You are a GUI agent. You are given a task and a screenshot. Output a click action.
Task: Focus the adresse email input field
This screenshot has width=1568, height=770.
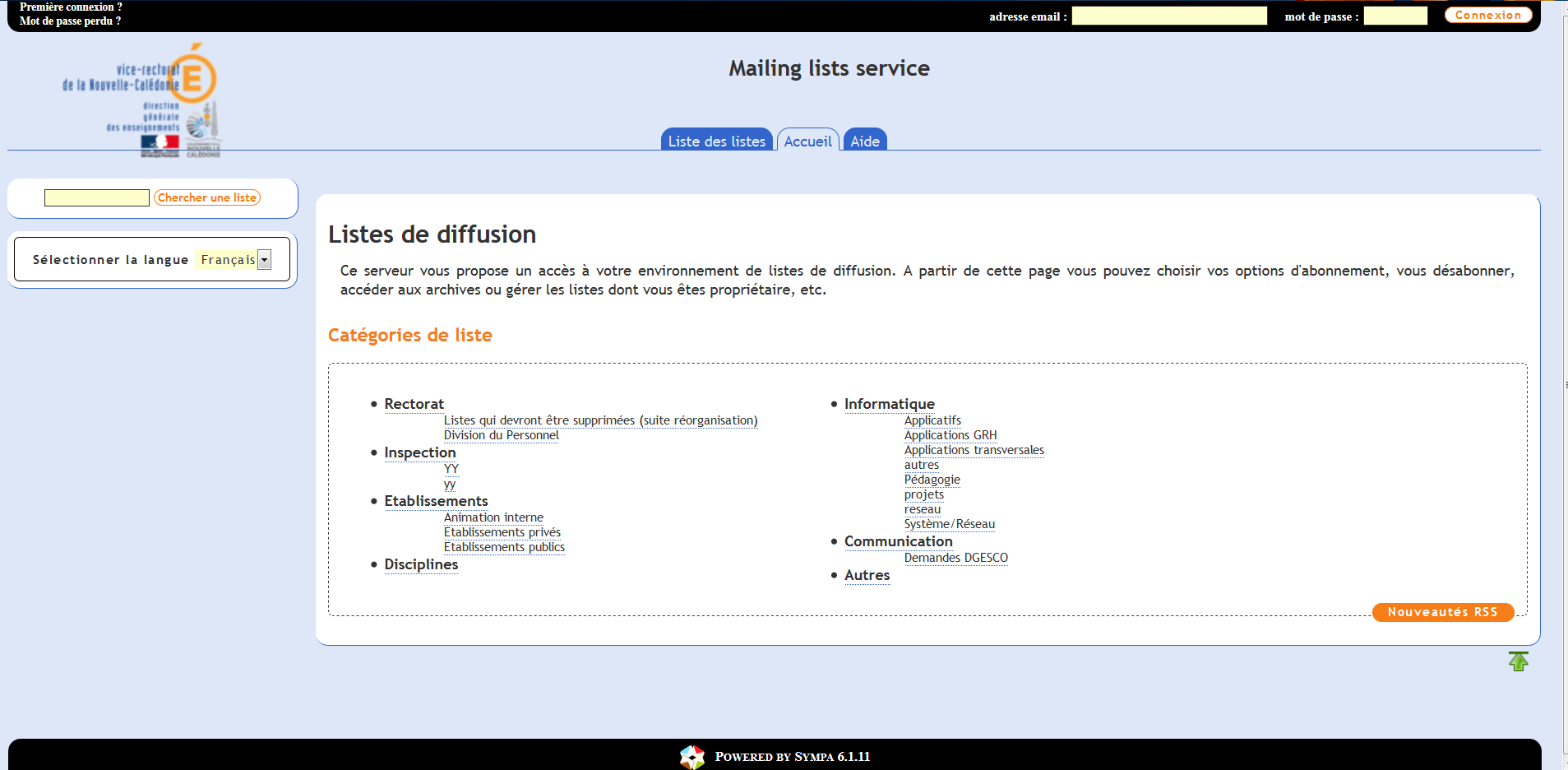click(x=1168, y=16)
